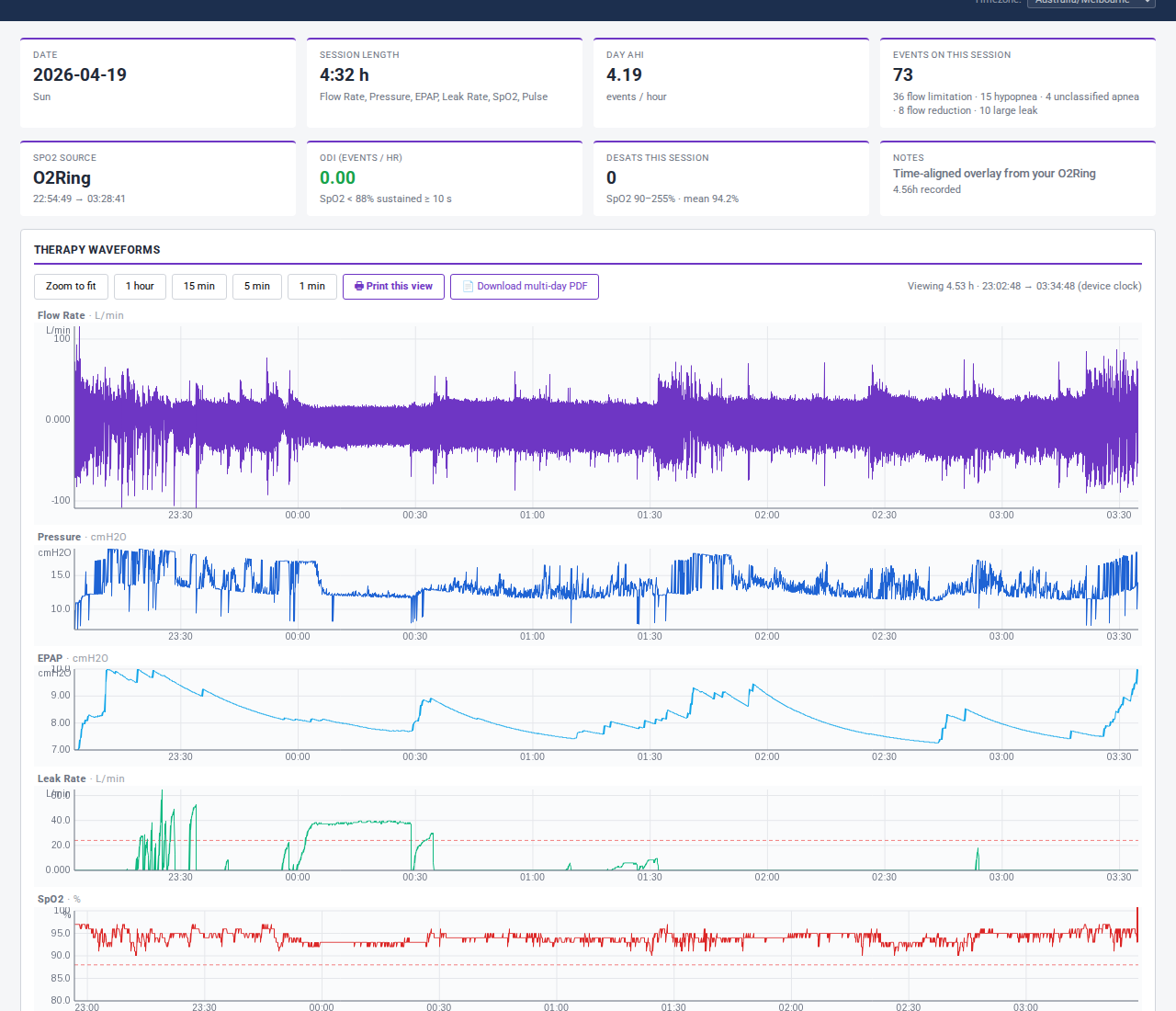
Task: Click the PDF document icon beside Download multi-day PDF
Action: (x=469, y=286)
